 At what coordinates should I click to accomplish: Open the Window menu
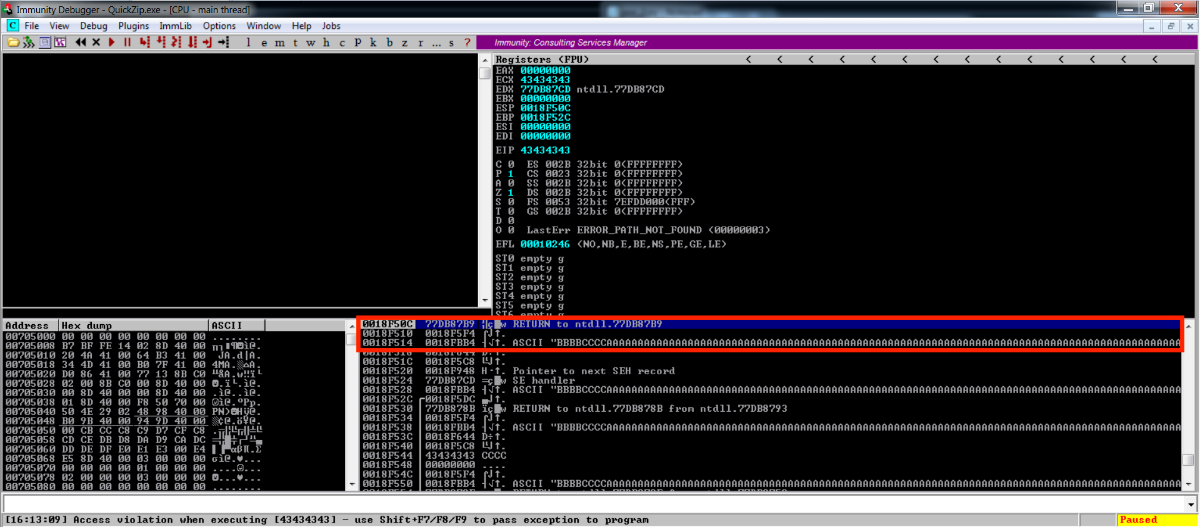pos(263,25)
